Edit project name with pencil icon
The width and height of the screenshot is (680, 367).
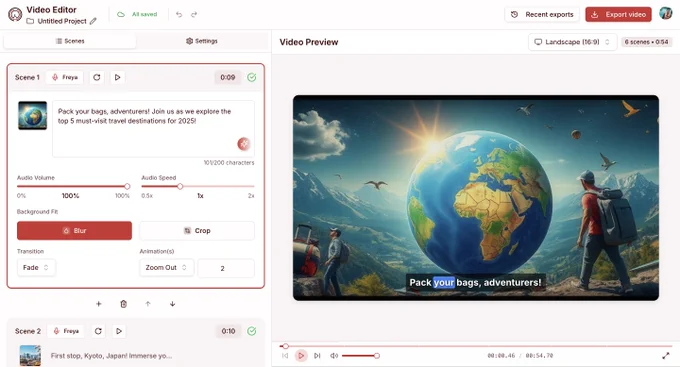[x=93, y=21]
